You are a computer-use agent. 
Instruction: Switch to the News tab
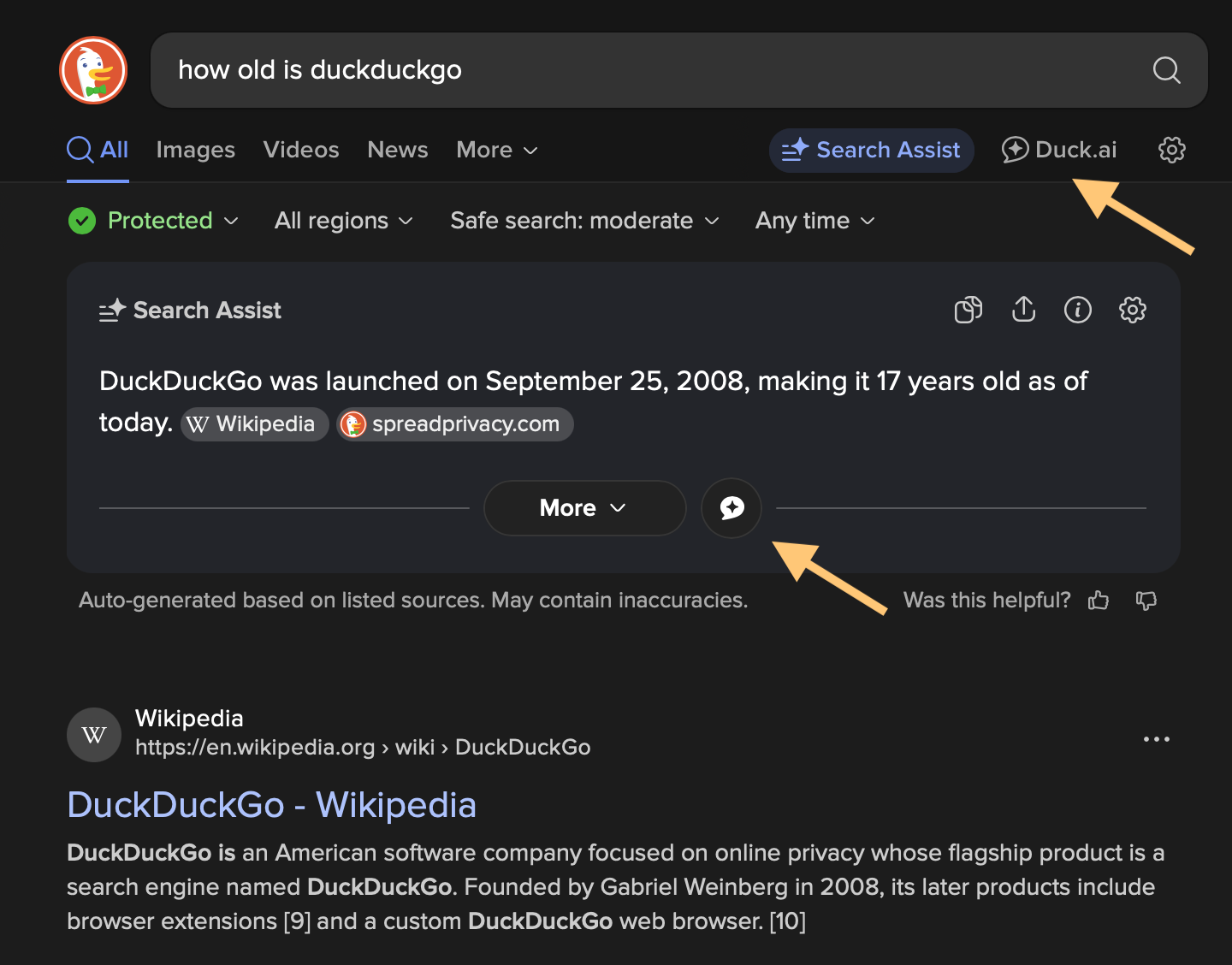tap(398, 150)
